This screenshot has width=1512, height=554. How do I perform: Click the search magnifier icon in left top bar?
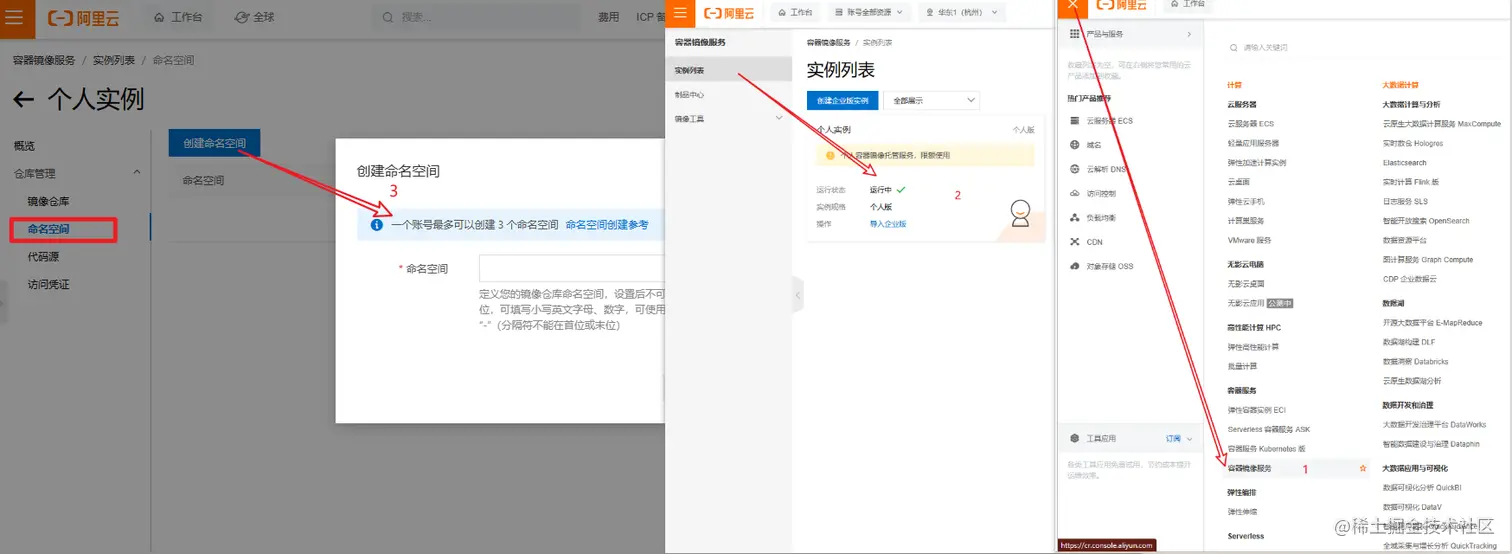click(387, 17)
